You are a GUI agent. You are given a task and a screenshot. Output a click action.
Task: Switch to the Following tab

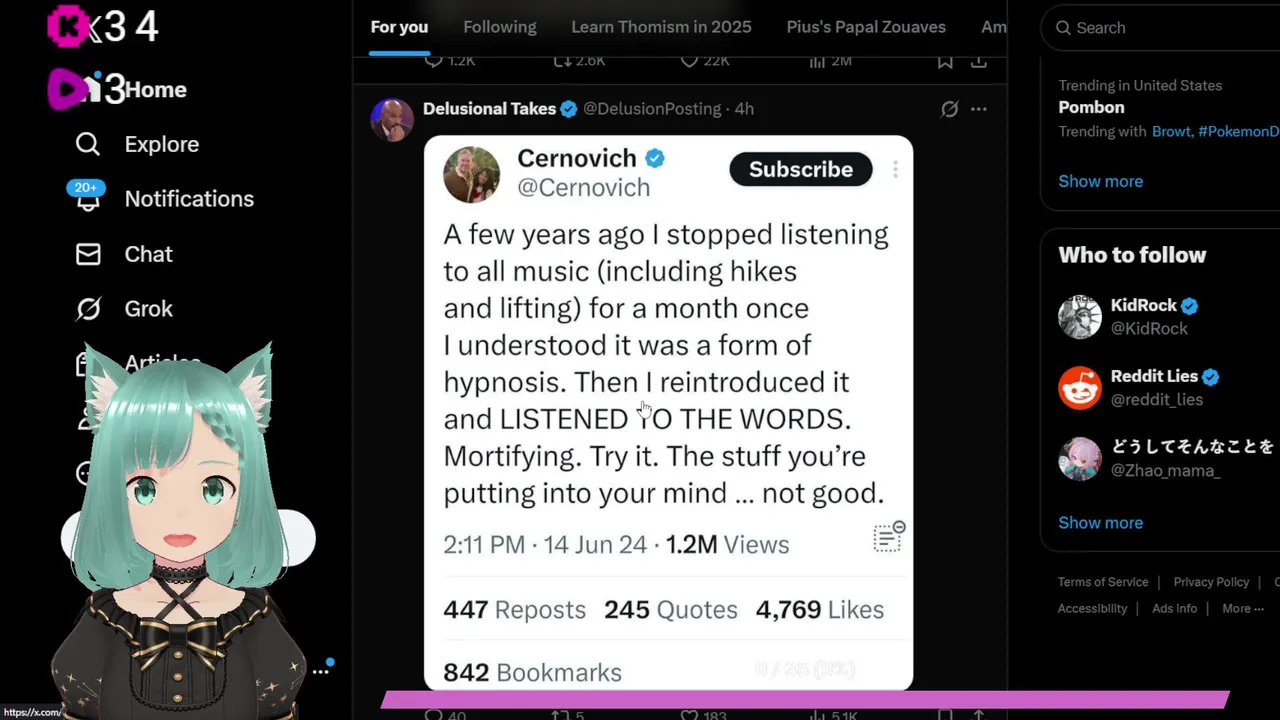pos(500,27)
